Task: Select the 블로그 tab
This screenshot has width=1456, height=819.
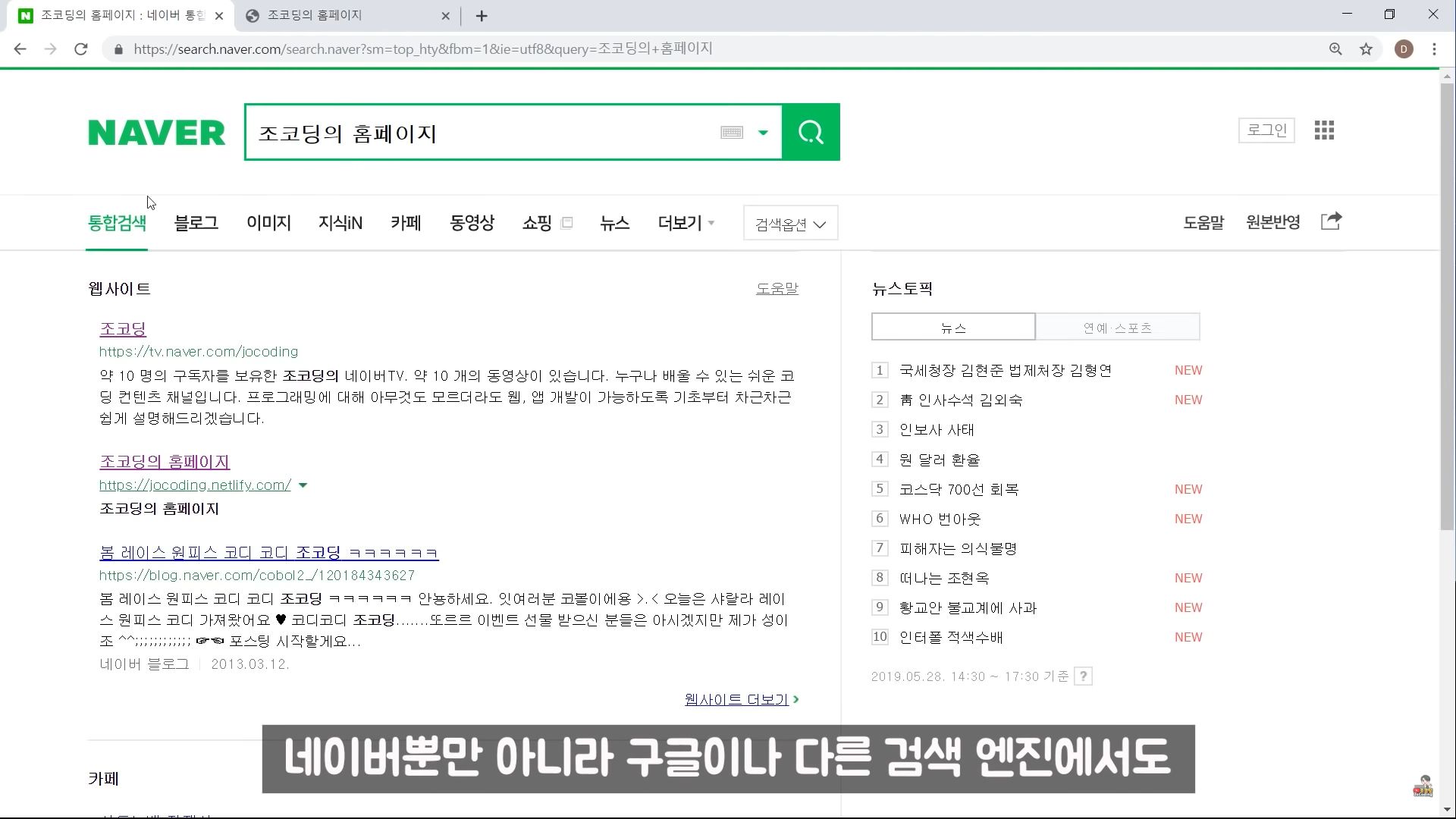Action: pos(196,223)
